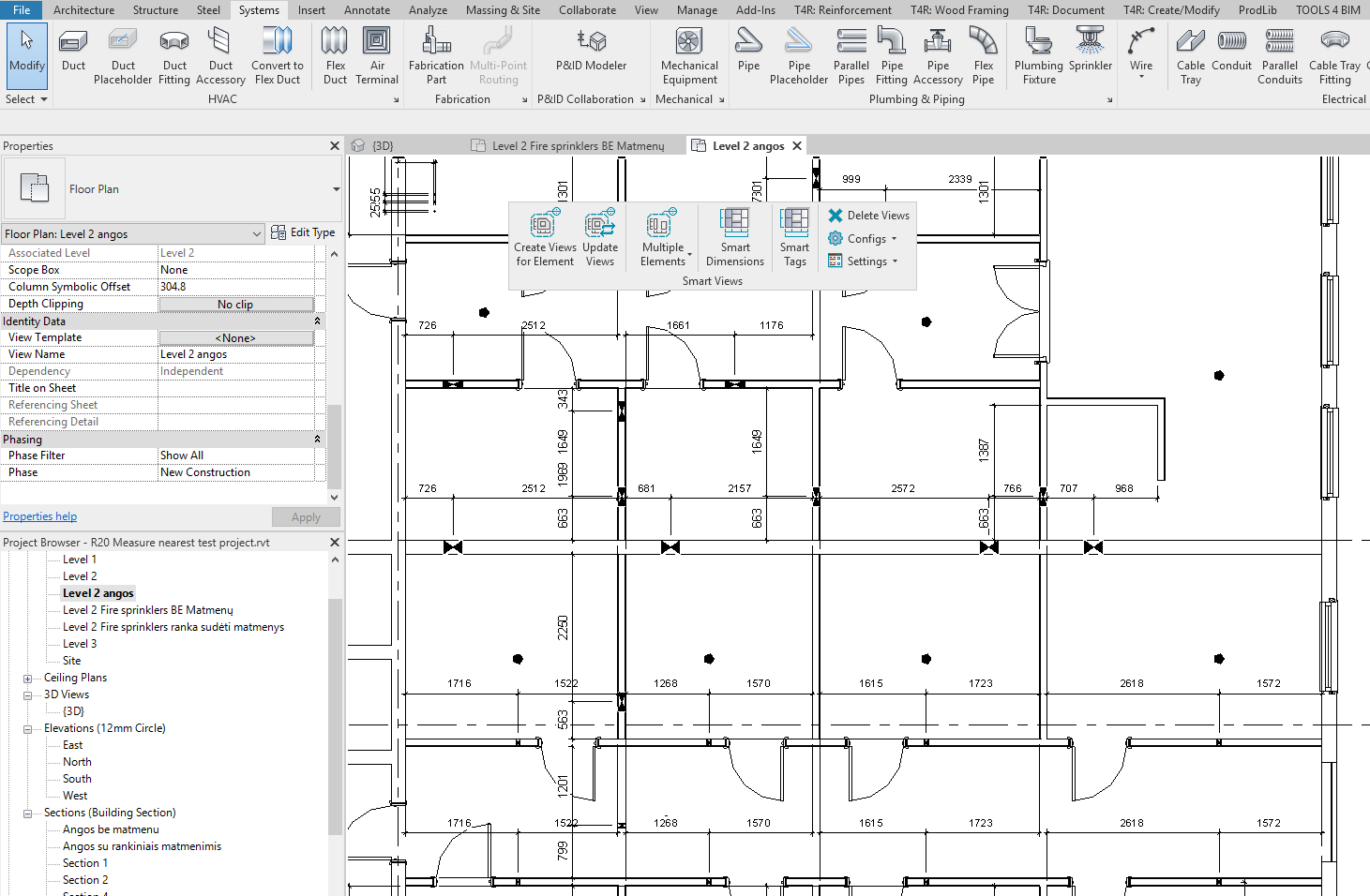Open the Properties help link
This screenshot has width=1370, height=896.
coord(39,516)
